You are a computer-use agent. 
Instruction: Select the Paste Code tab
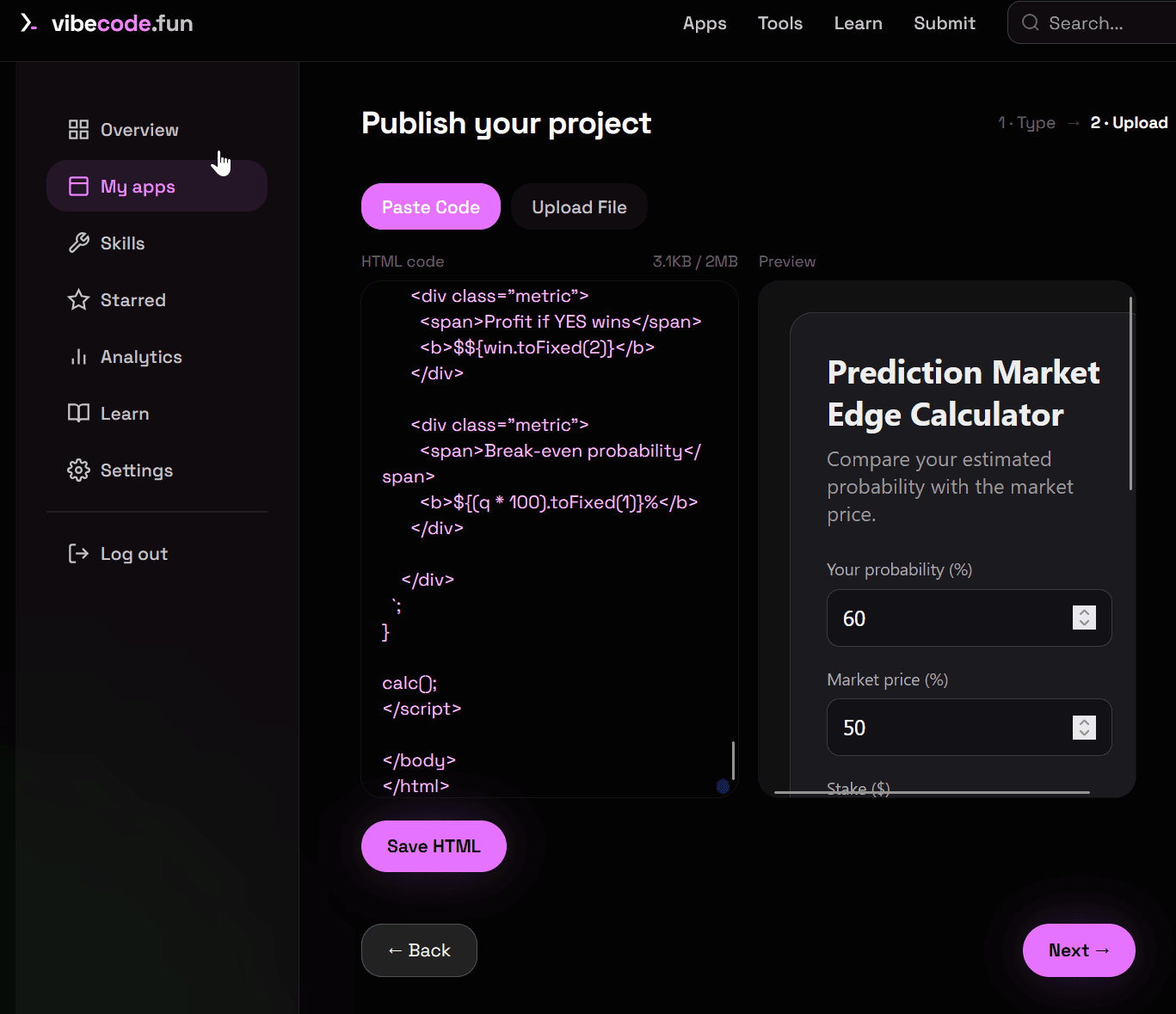point(431,206)
